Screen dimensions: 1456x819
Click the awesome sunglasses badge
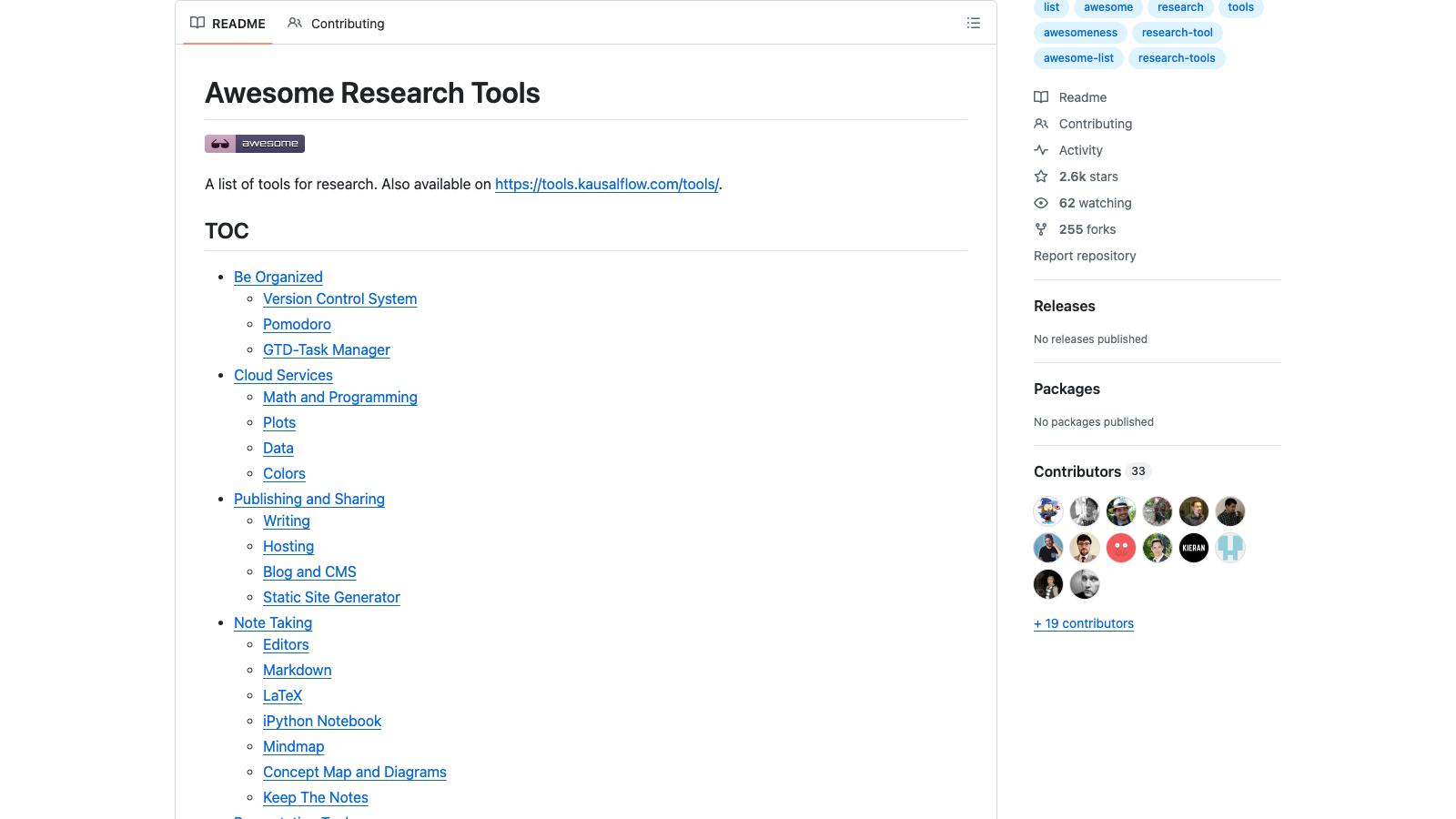(x=255, y=143)
